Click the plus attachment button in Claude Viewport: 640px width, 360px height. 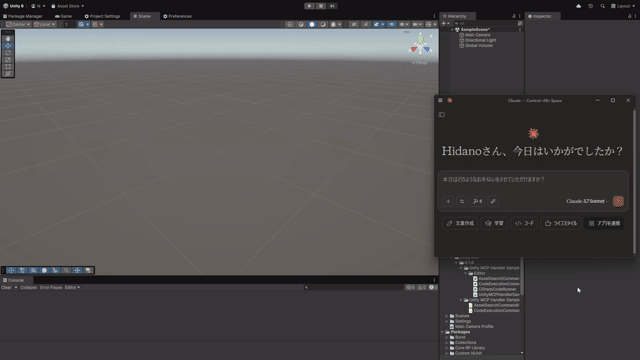[x=448, y=201]
